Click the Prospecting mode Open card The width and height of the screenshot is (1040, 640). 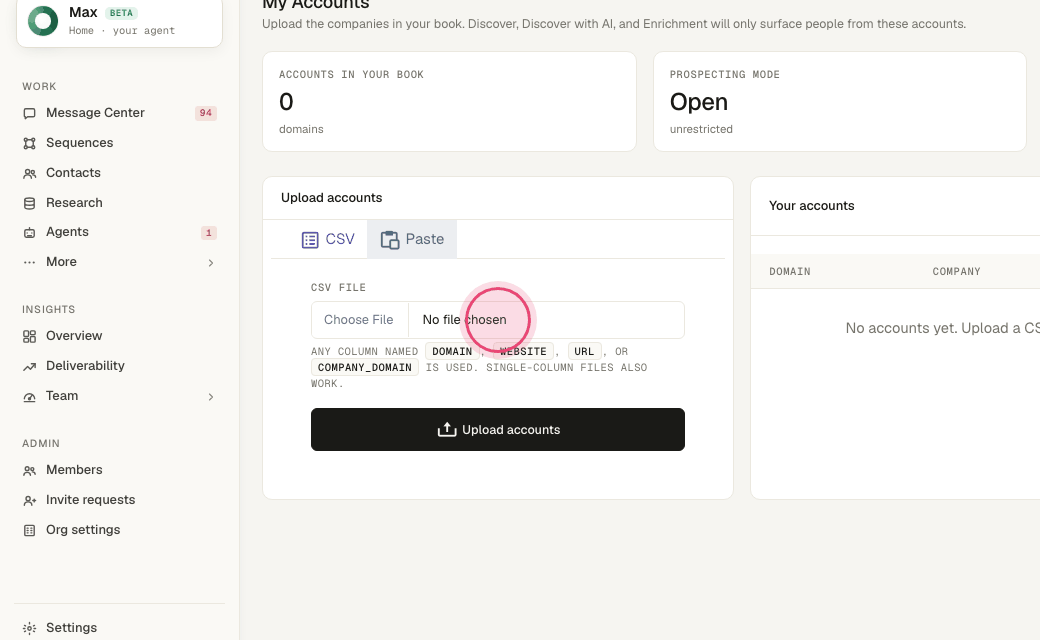click(x=840, y=101)
